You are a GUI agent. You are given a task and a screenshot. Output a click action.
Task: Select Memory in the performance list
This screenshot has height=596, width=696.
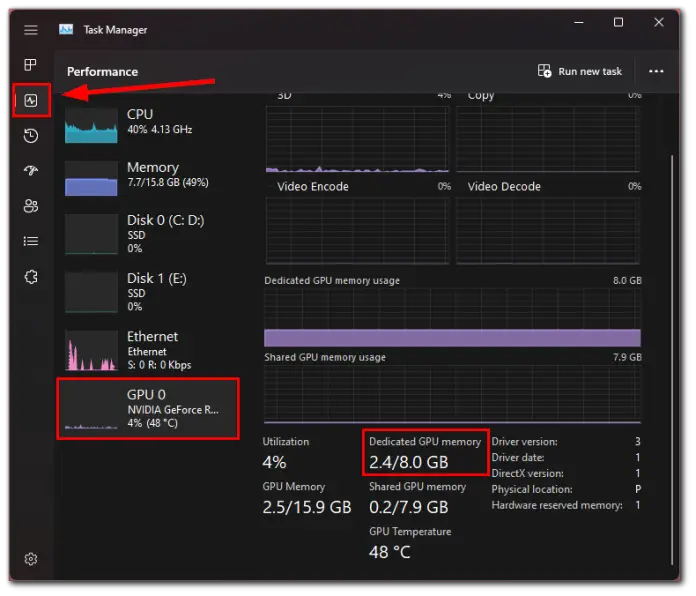pos(150,176)
